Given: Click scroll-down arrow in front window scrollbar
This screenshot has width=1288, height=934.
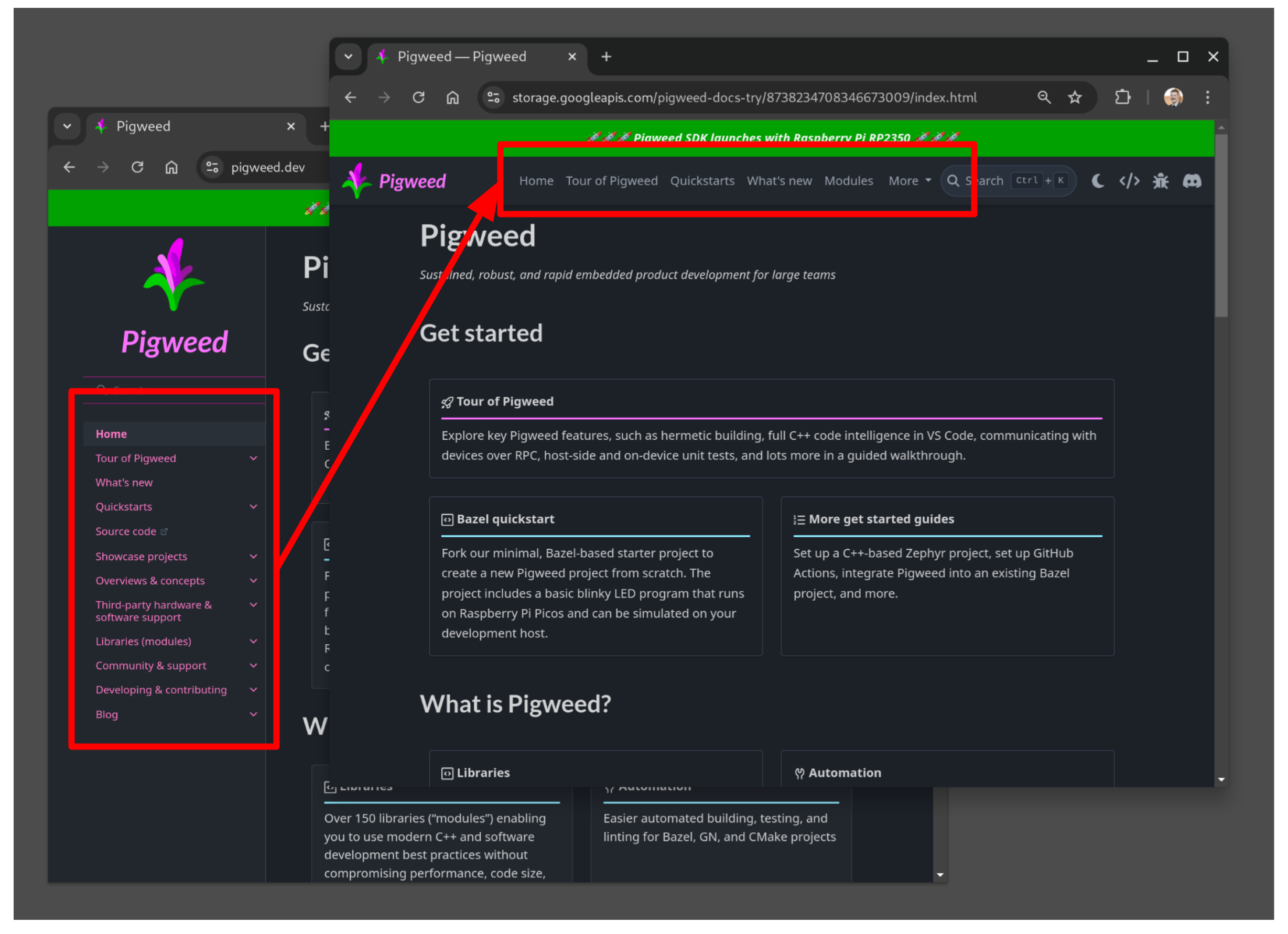Looking at the screenshot, I should 1221,779.
